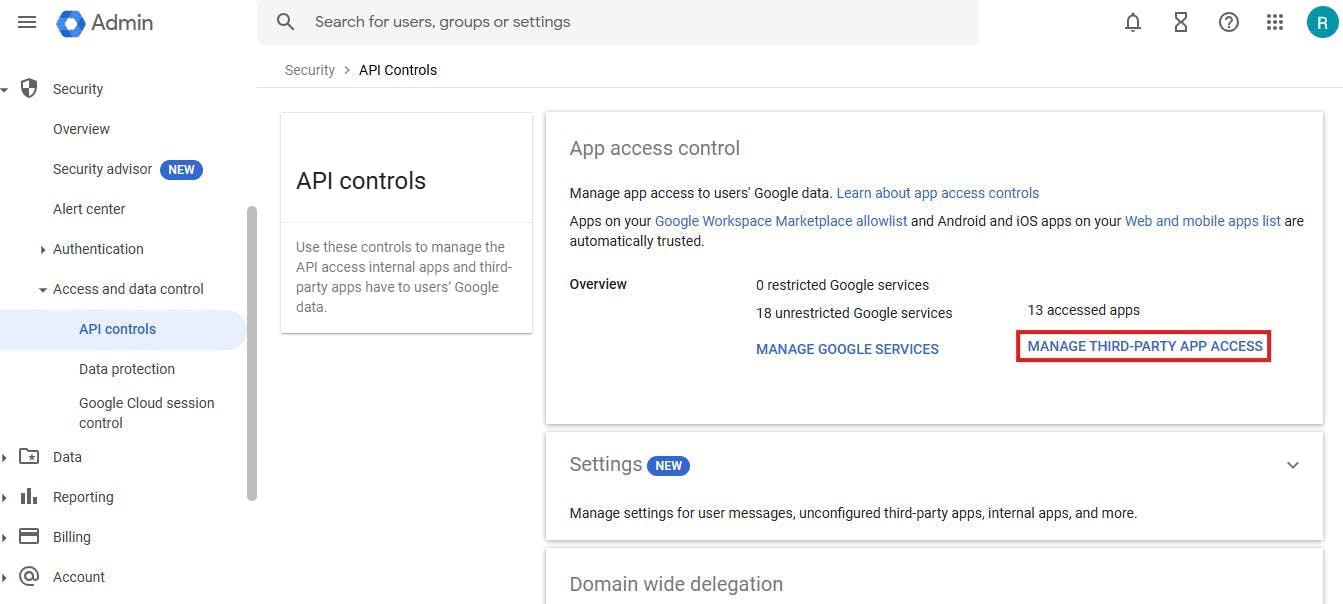Image resolution: width=1343 pixels, height=604 pixels.
Task: Open the Domain wide delegation panel heading
Action: (x=676, y=584)
